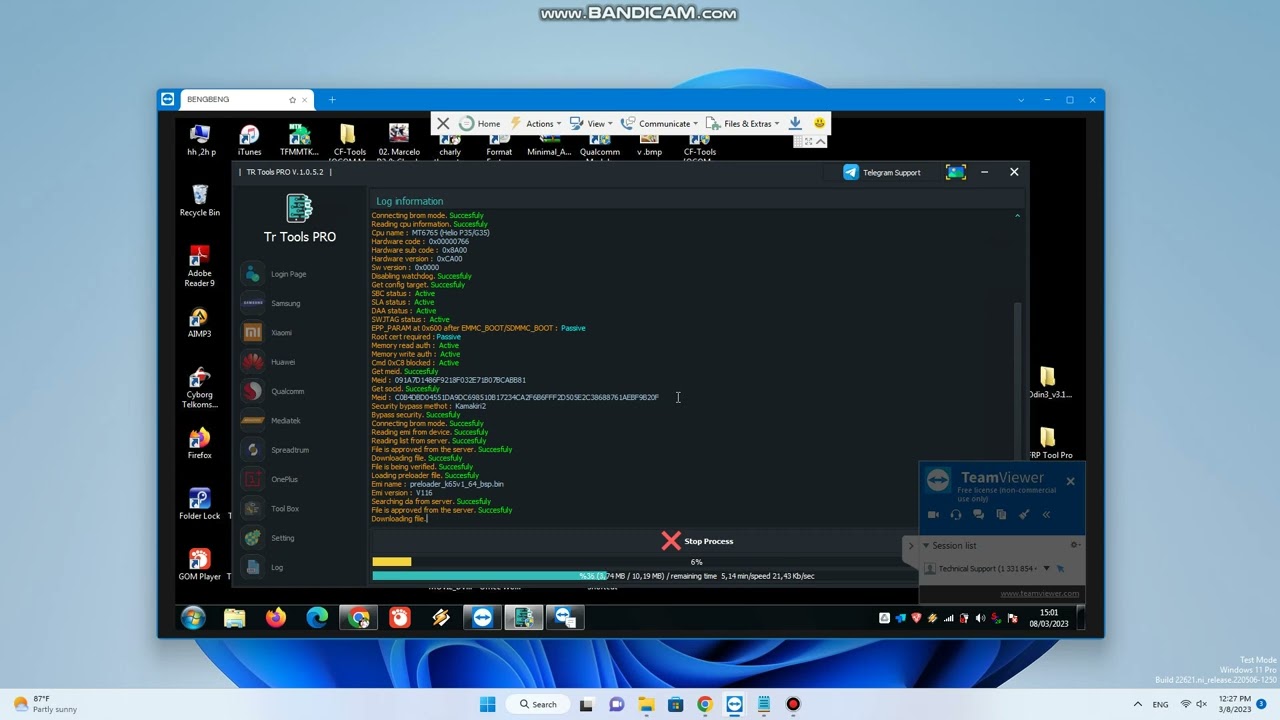Open the weather widget showing 87°F

point(45,704)
